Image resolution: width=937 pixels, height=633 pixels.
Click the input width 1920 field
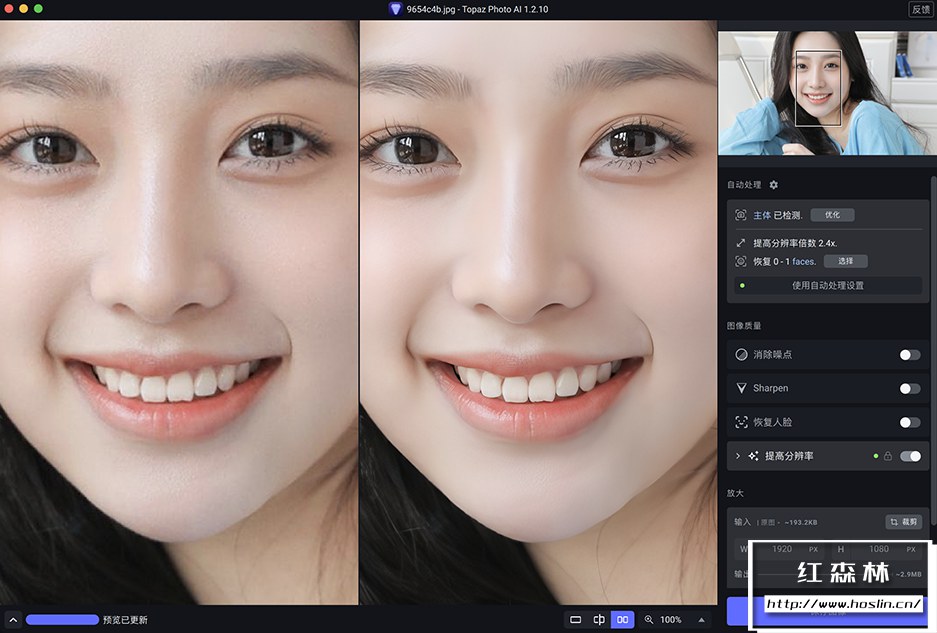[782, 549]
